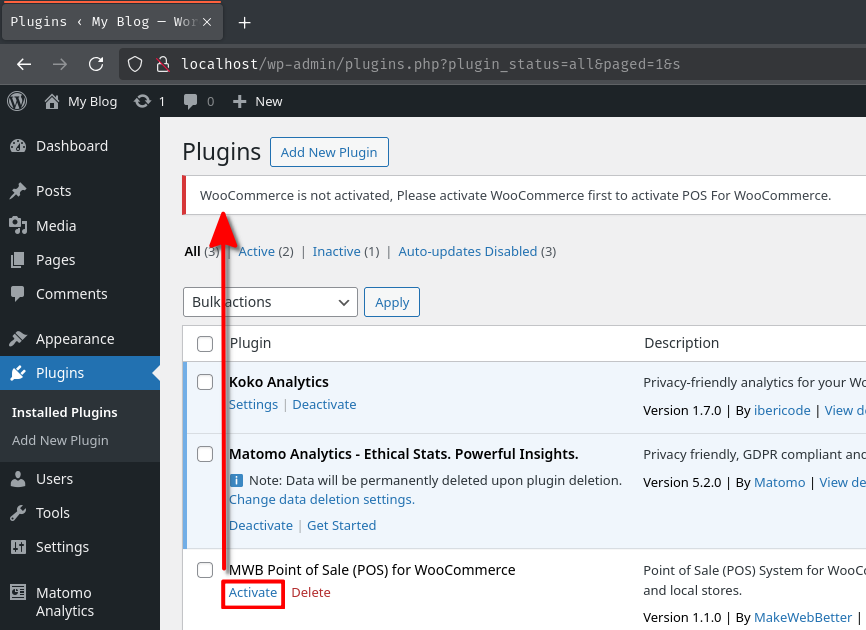Check the Matomo Analytics plugin checkbox
Screen dimensions: 866x630
[205, 454]
